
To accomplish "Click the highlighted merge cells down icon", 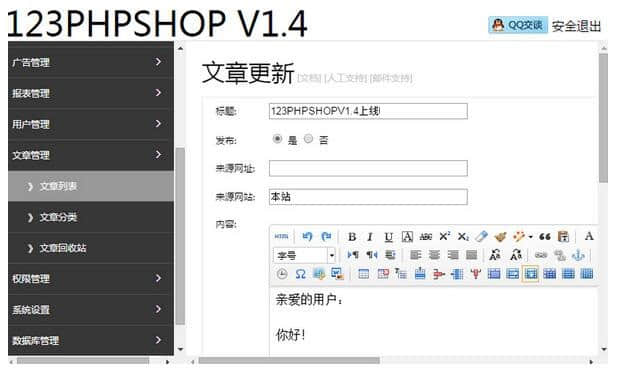I will tap(531, 274).
